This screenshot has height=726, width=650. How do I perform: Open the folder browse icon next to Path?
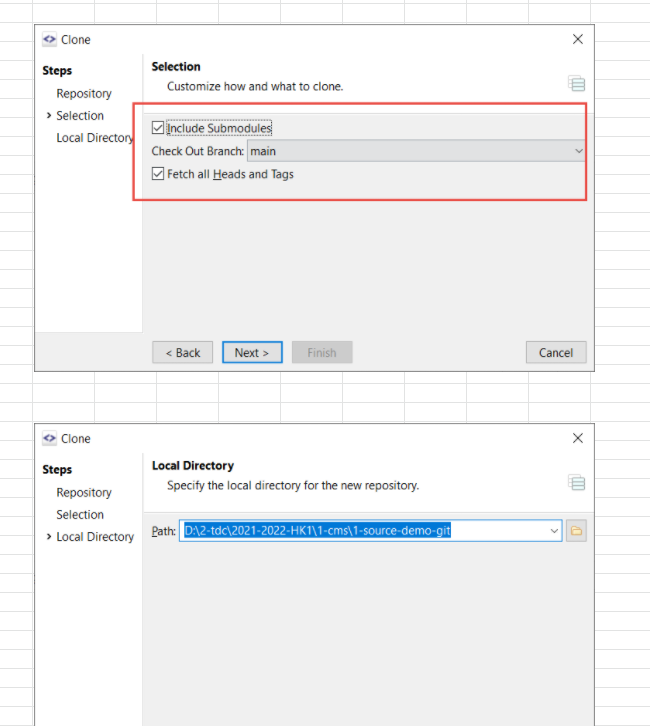click(x=576, y=531)
